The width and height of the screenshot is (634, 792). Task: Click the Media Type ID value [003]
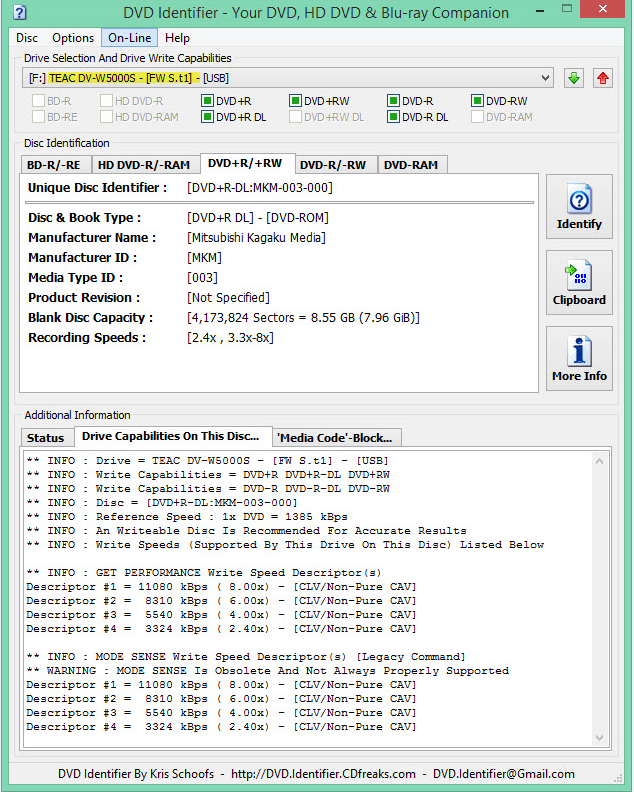(203, 278)
